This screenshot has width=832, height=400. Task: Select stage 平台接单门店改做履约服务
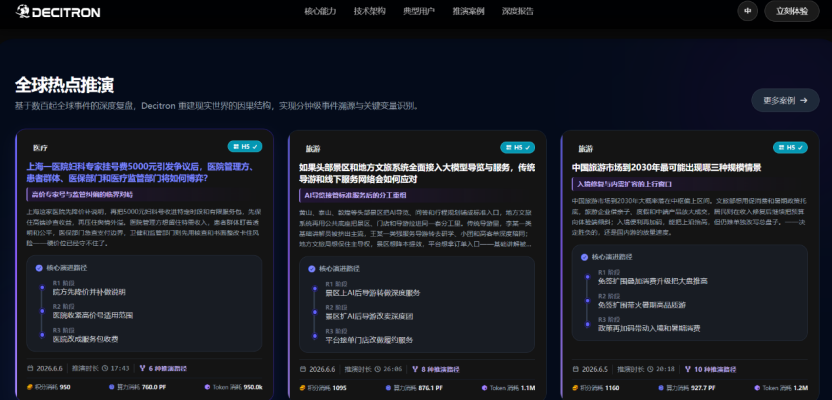[x=369, y=340]
